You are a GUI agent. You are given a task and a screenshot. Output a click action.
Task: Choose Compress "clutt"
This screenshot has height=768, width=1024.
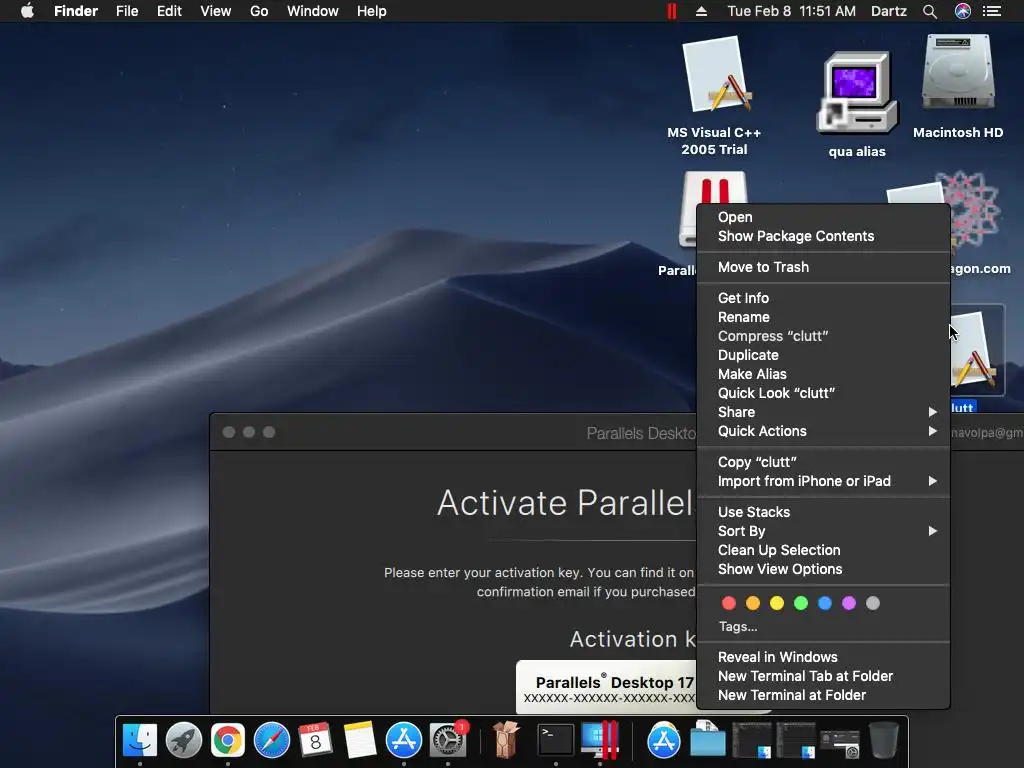point(824,336)
